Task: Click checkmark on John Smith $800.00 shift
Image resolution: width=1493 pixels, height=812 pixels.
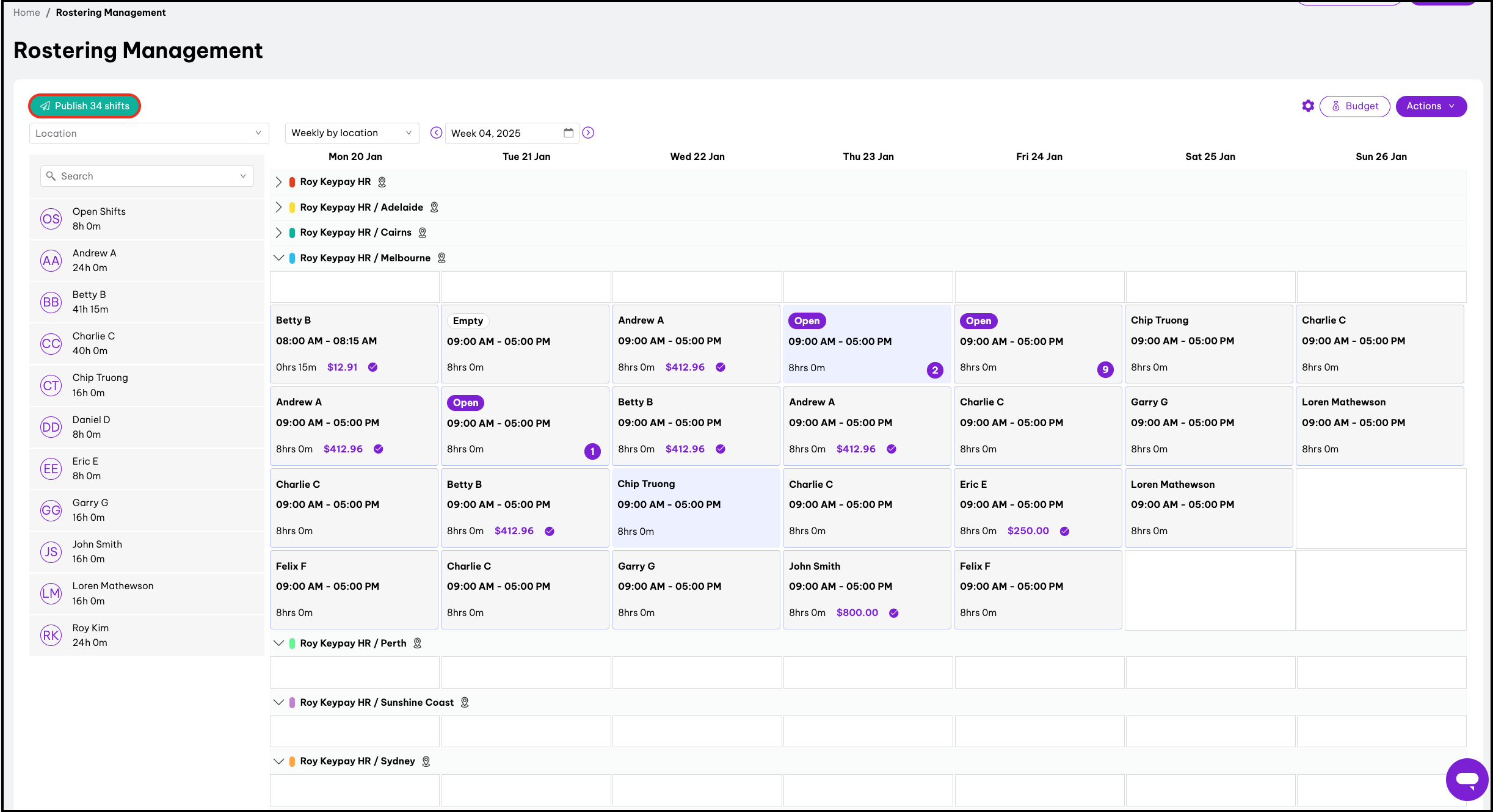Action: click(893, 613)
